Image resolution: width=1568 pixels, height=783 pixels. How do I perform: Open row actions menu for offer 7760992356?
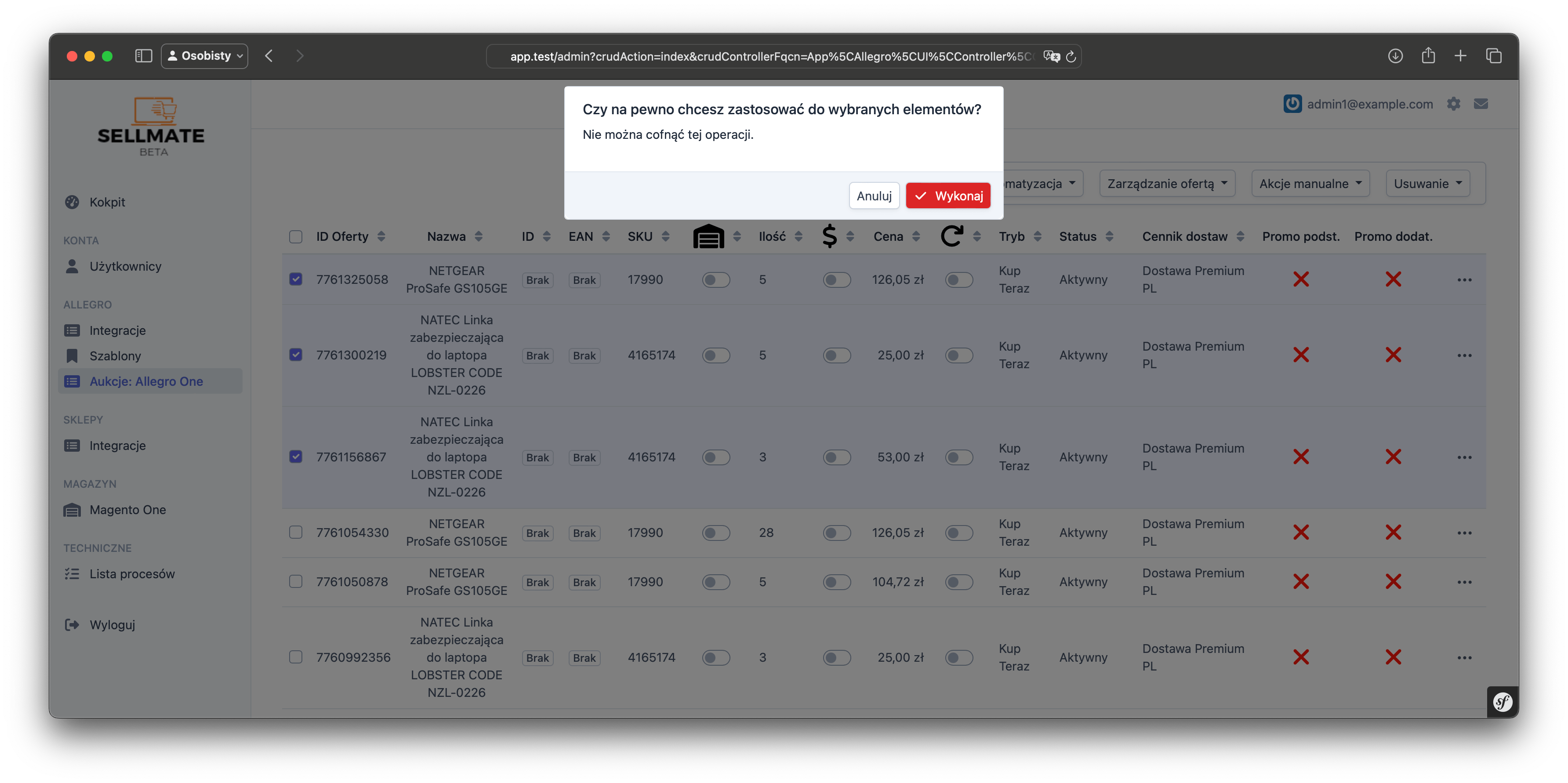click(1465, 658)
